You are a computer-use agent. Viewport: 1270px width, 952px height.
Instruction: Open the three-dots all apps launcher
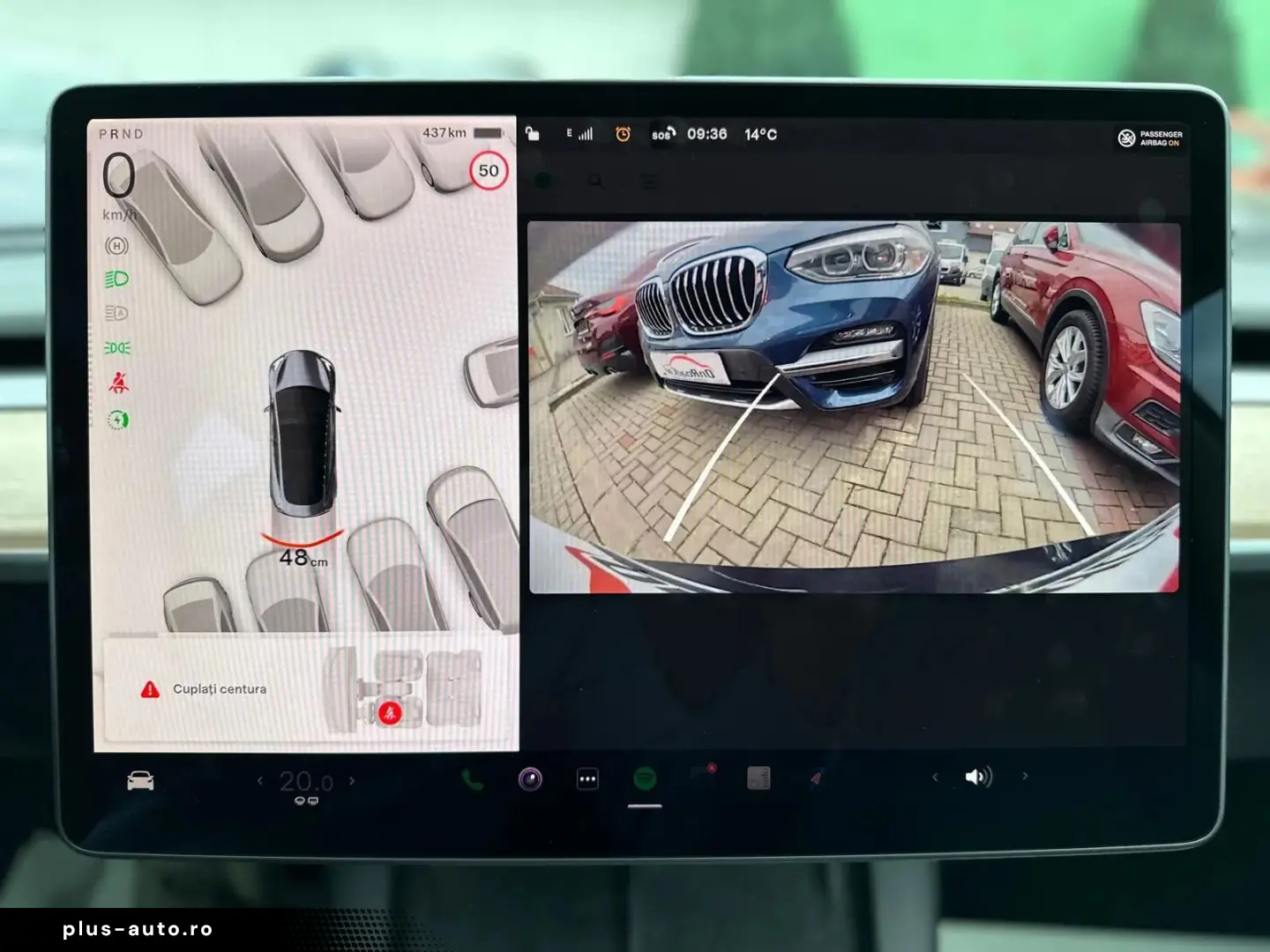coord(587,779)
